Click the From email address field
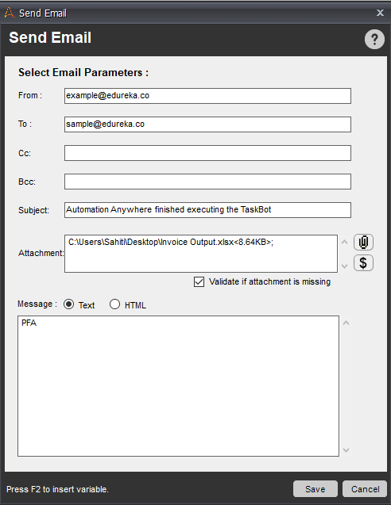Viewport: 391px width, 505px height. pos(208,96)
